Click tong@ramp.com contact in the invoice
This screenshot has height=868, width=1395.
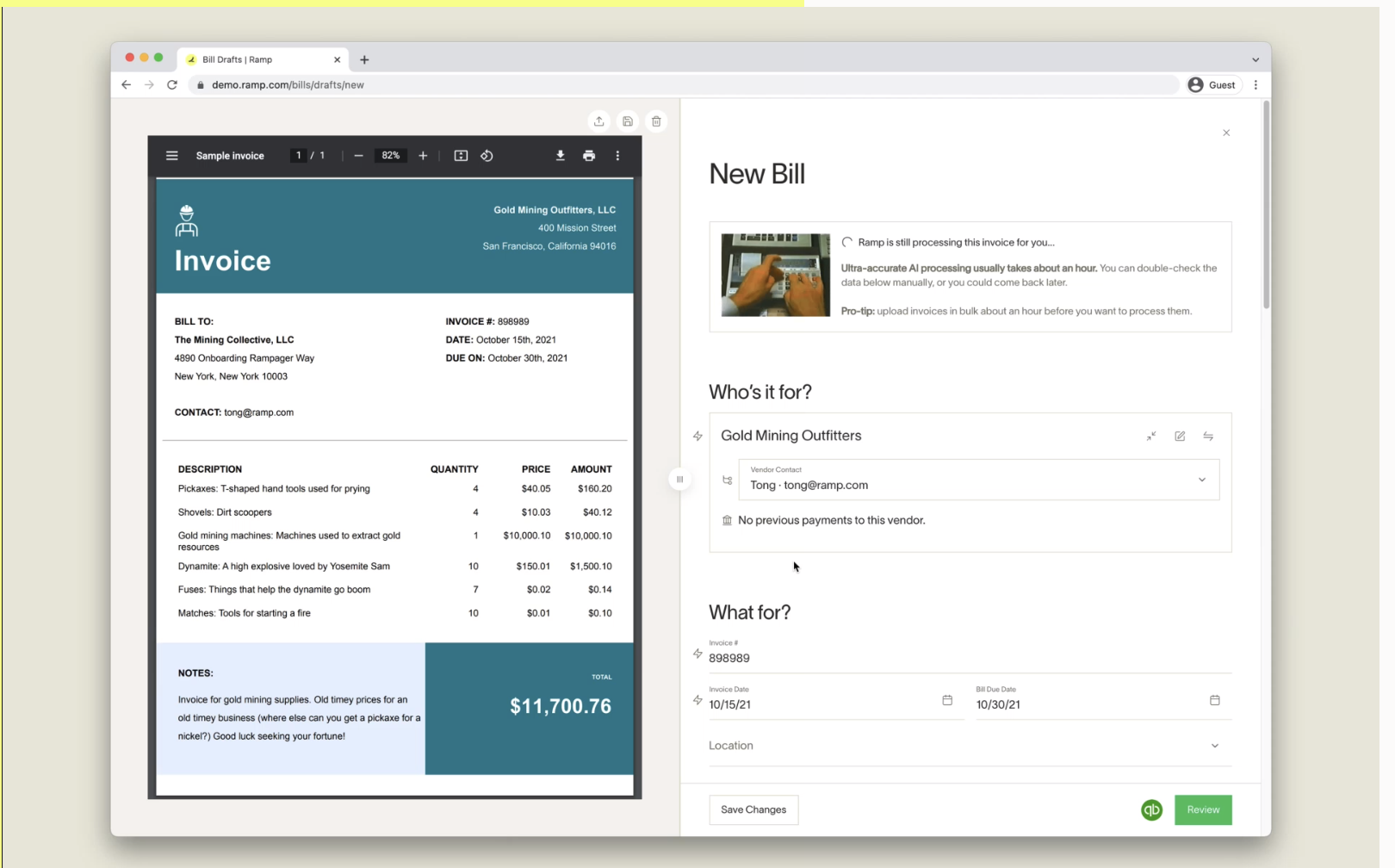tap(258, 412)
